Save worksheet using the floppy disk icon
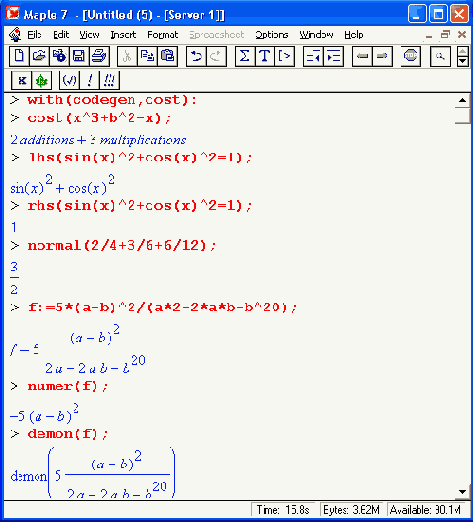 point(79,56)
